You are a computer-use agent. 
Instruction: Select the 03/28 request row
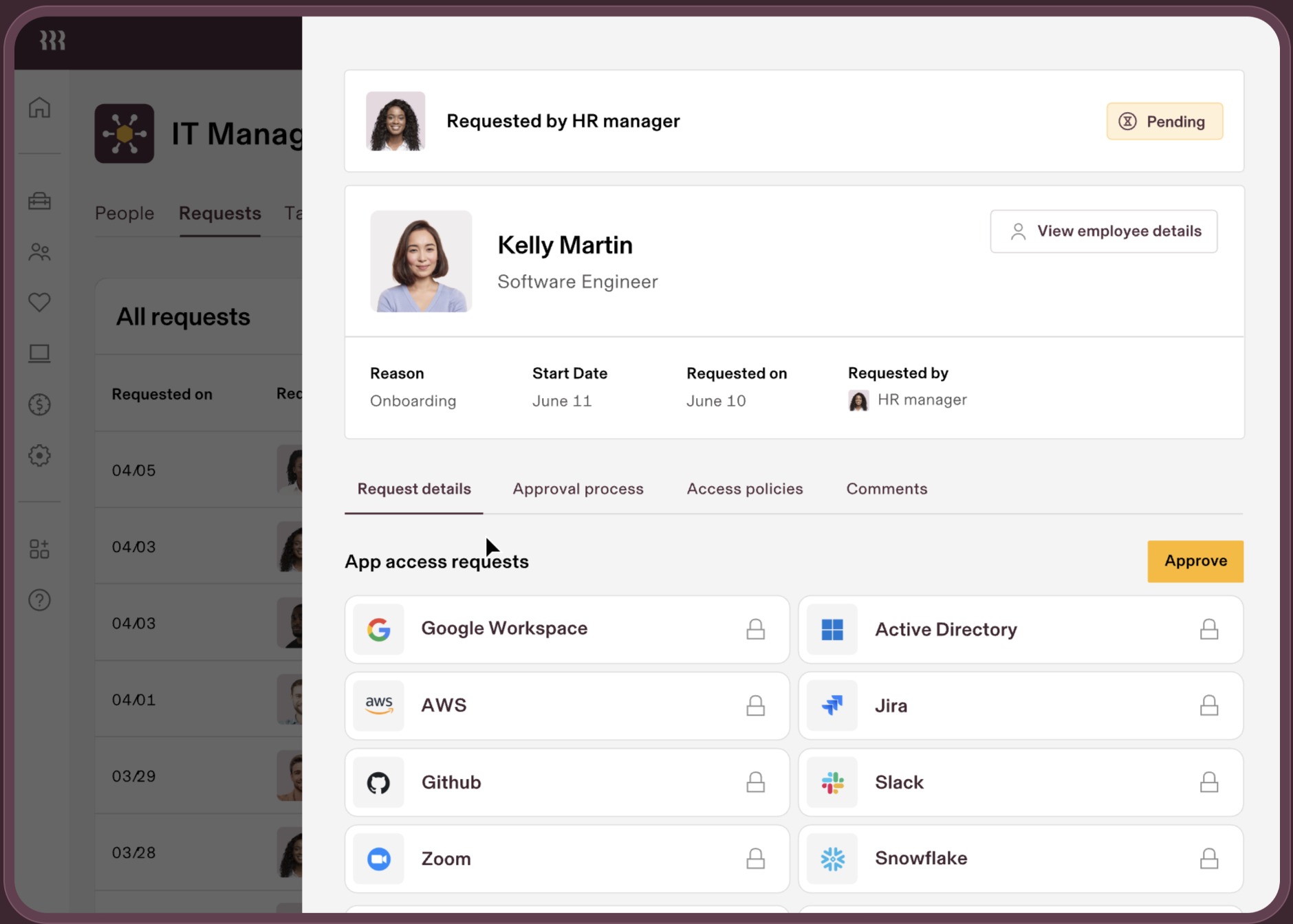tap(198, 852)
